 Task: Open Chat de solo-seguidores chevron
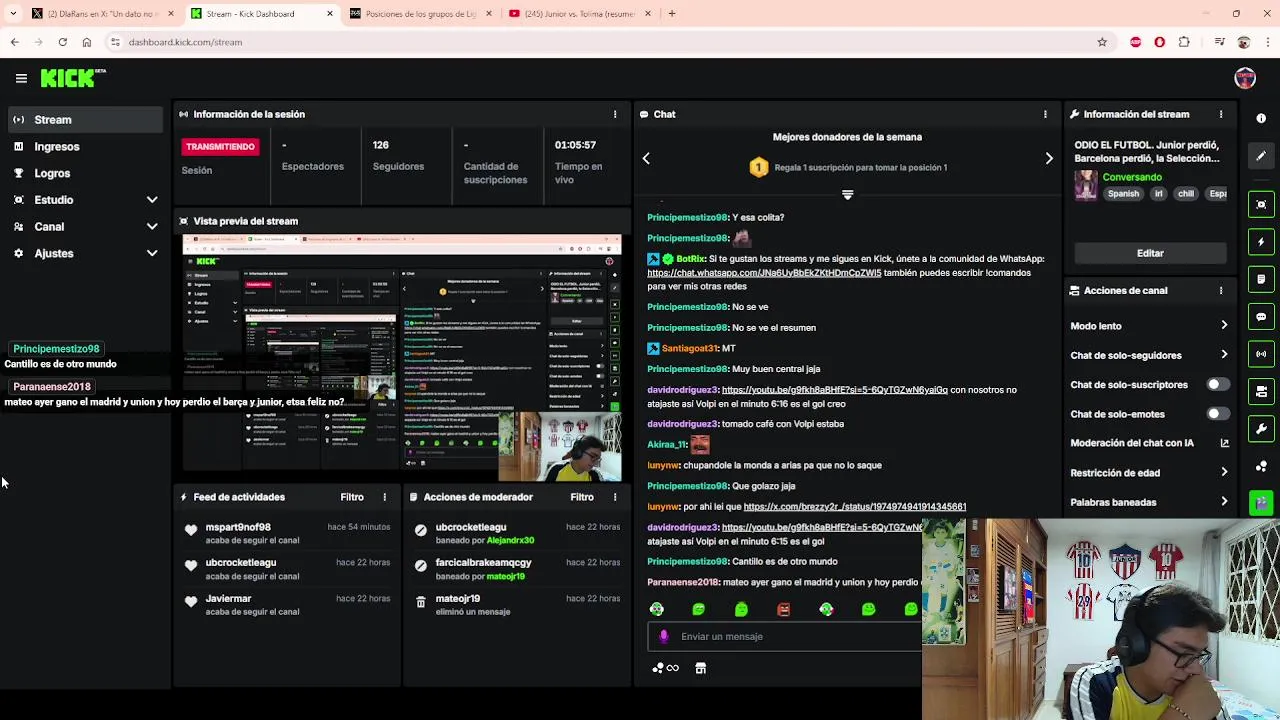coord(1224,355)
